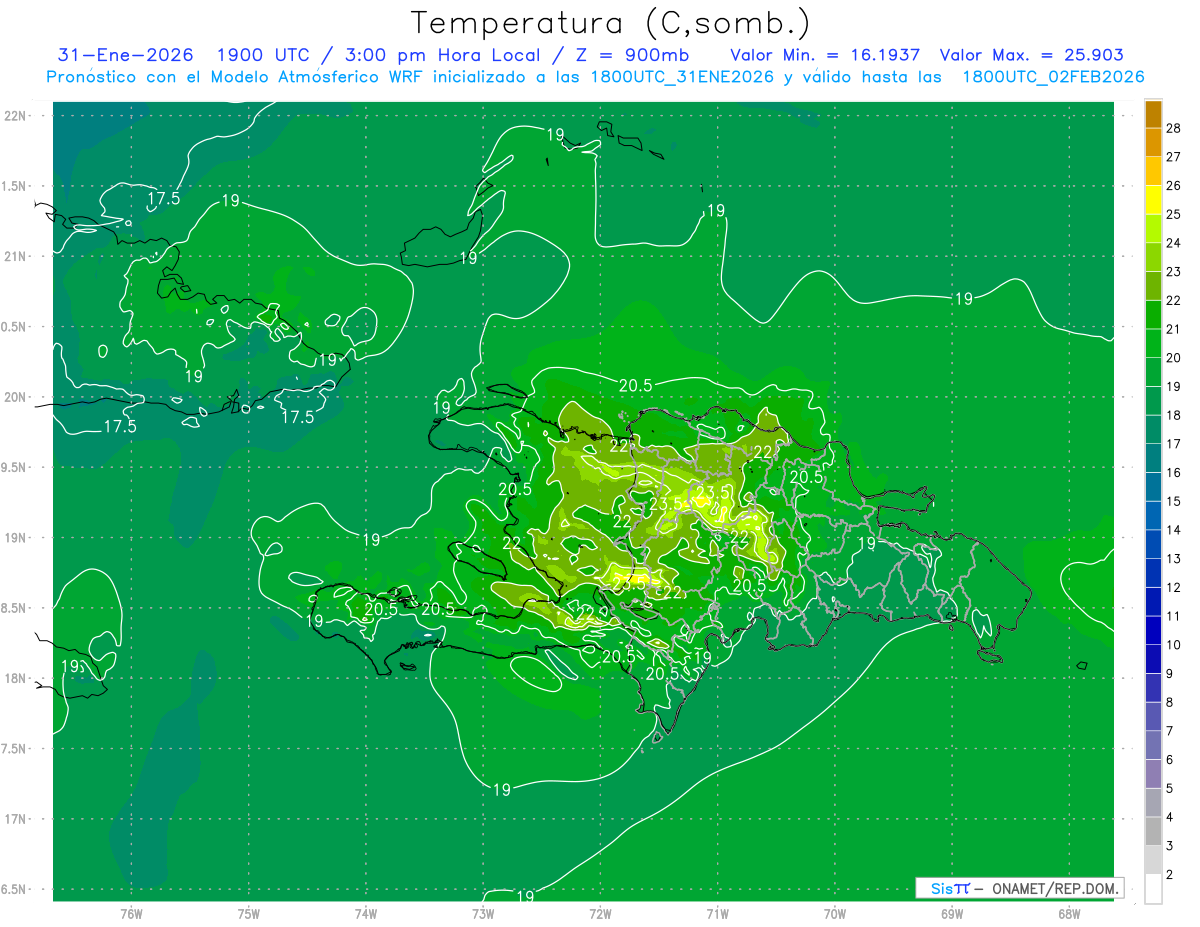The width and height of the screenshot is (1200, 927).
Task: Click the "73W" longitude axis label
Action: point(483,913)
